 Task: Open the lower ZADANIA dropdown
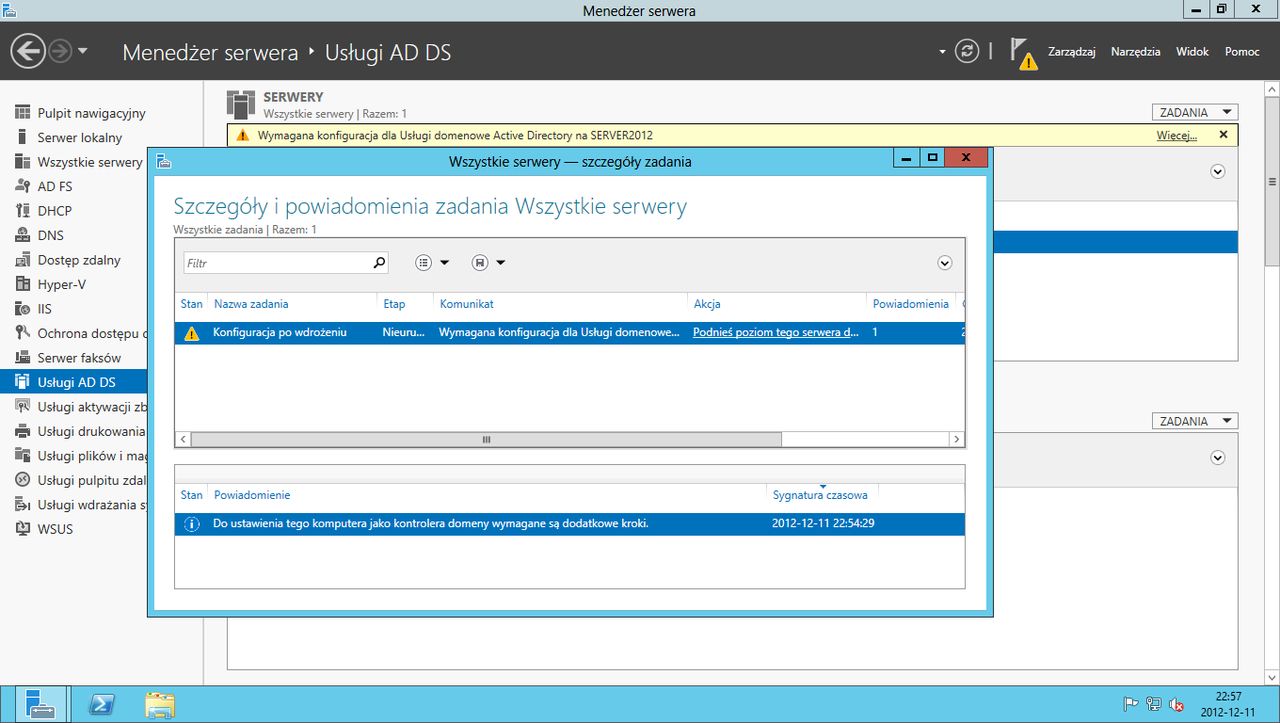click(x=1195, y=422)
